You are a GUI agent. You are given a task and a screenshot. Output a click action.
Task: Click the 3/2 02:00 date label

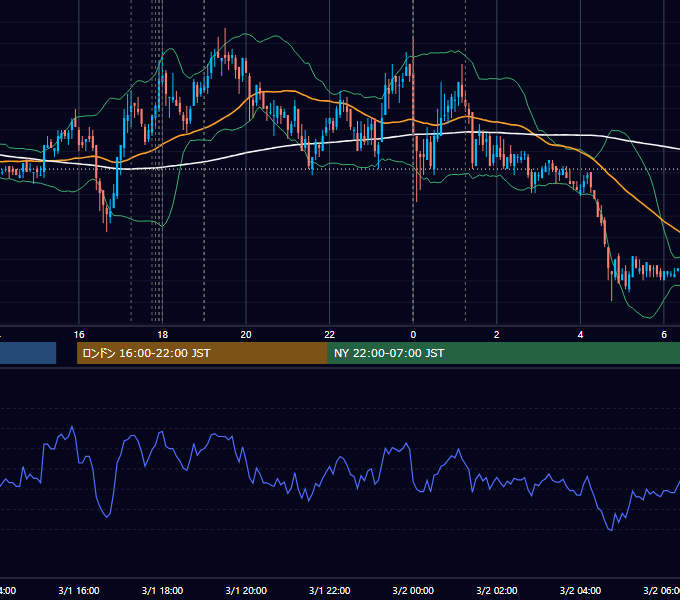coord(497,590)
